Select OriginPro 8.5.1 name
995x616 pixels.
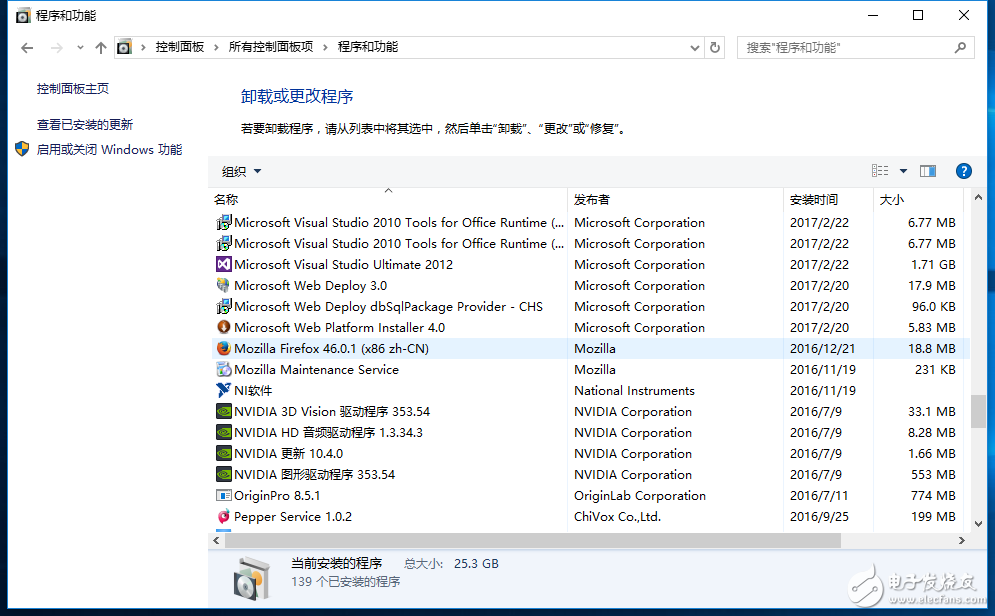[x=277, y=495]
